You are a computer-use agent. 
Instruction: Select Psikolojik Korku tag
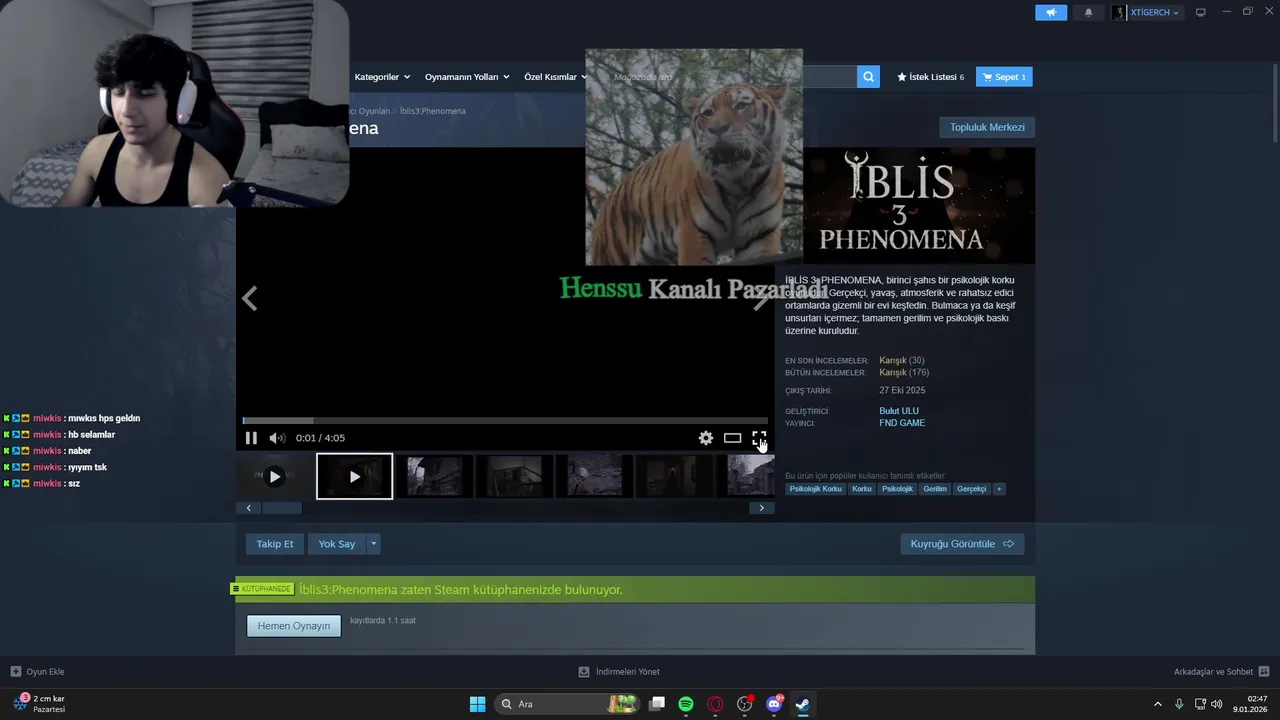[816, 489]
